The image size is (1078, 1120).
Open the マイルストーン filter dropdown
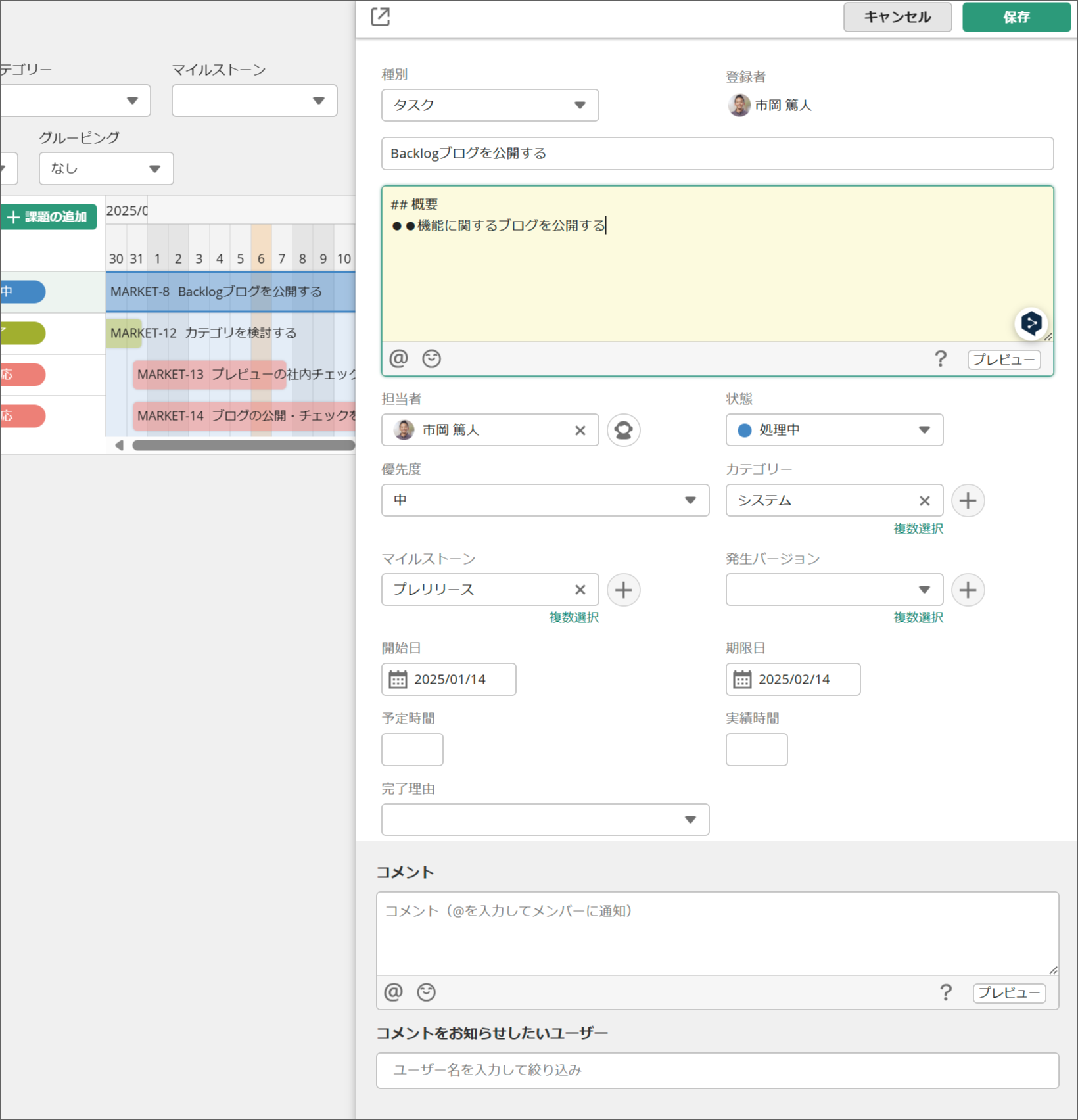click(x=254, y=101)
